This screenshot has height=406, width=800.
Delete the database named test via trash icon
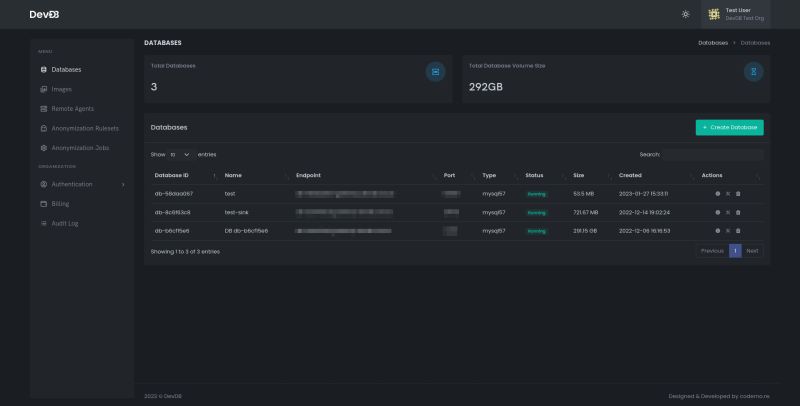click(738, 194)
